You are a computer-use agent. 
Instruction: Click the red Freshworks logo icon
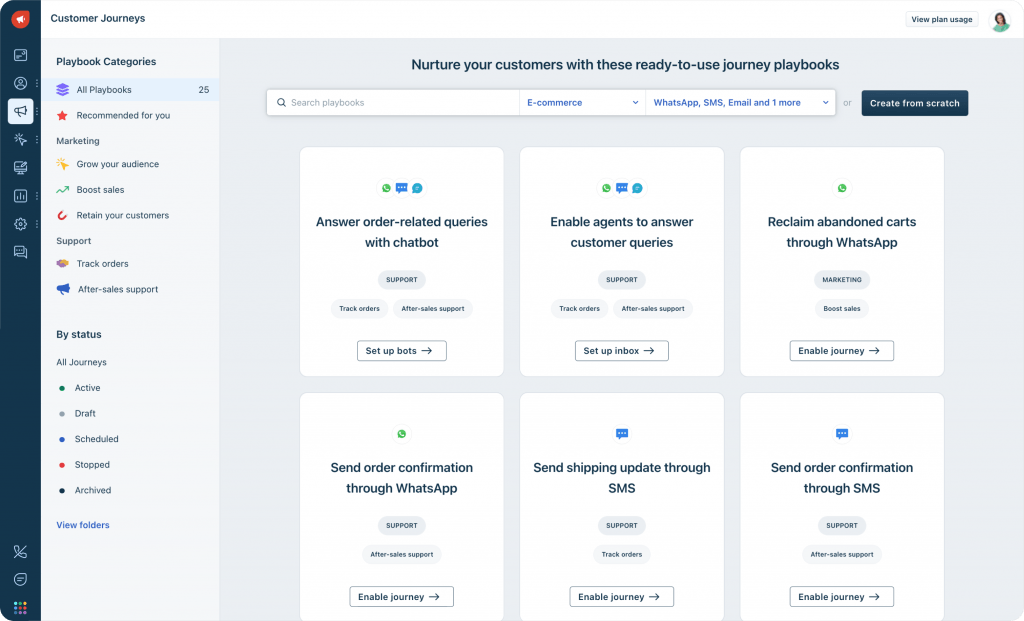point(20,19)
